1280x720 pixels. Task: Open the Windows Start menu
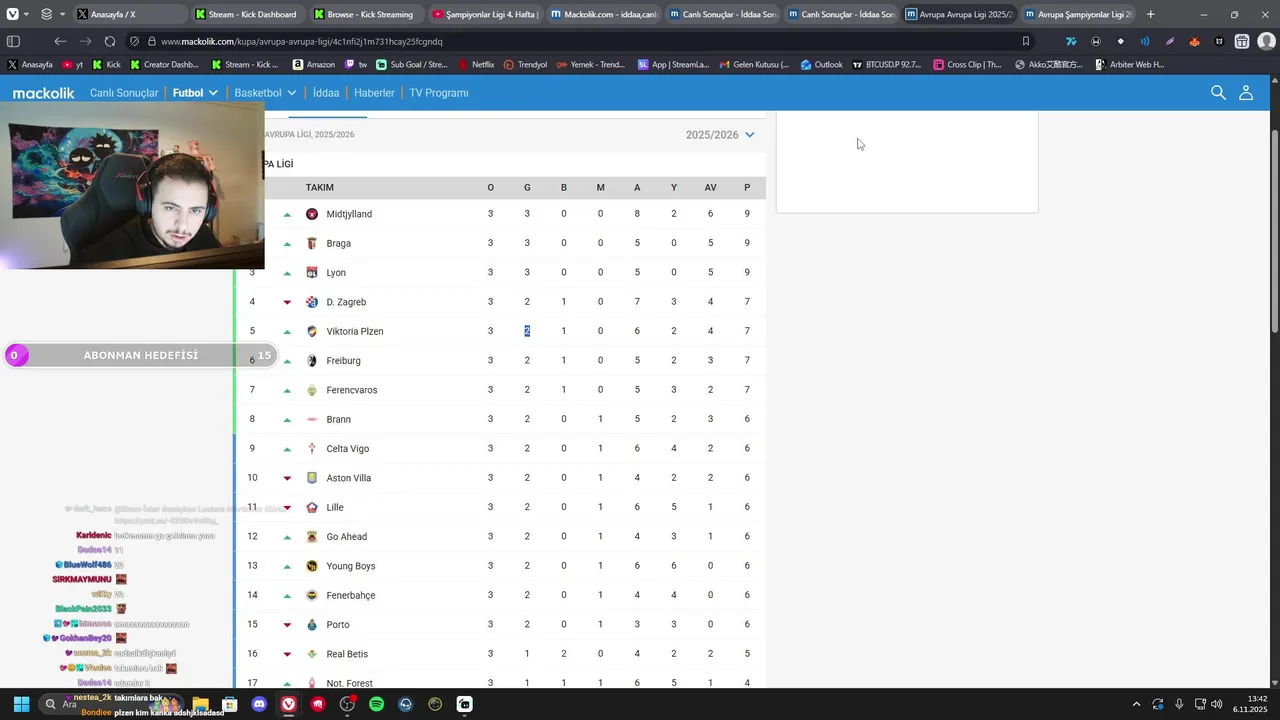pos(21,704)
